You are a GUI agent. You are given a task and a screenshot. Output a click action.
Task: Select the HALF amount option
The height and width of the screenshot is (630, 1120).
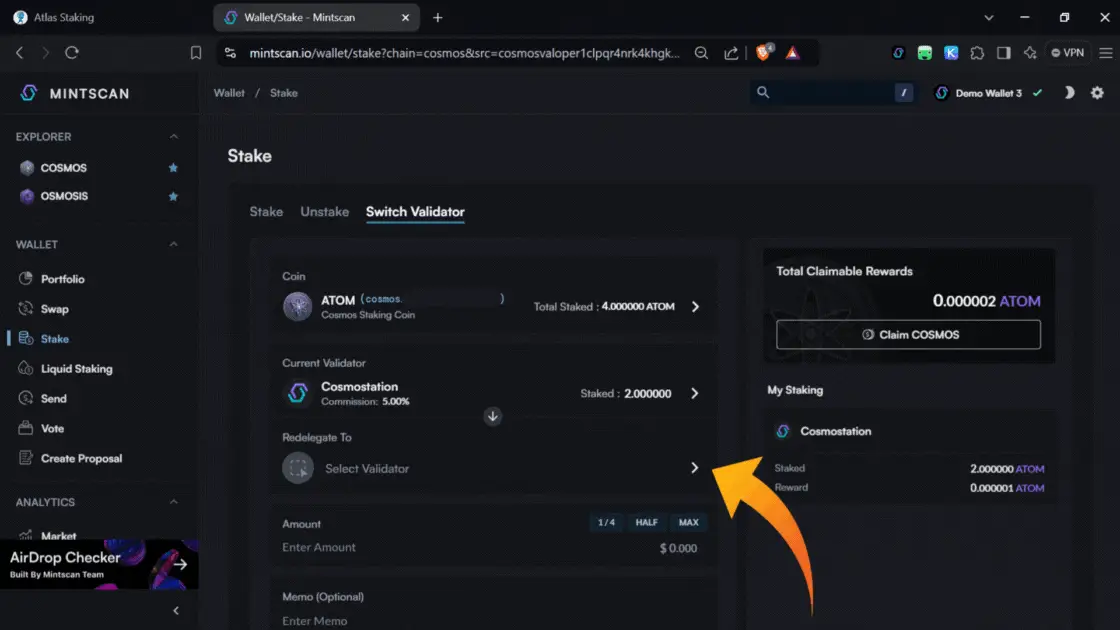click(x=646, y=523)
